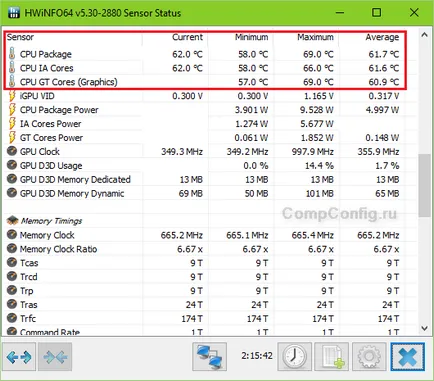Click gauge icon beside Trcd

(12, 276)
